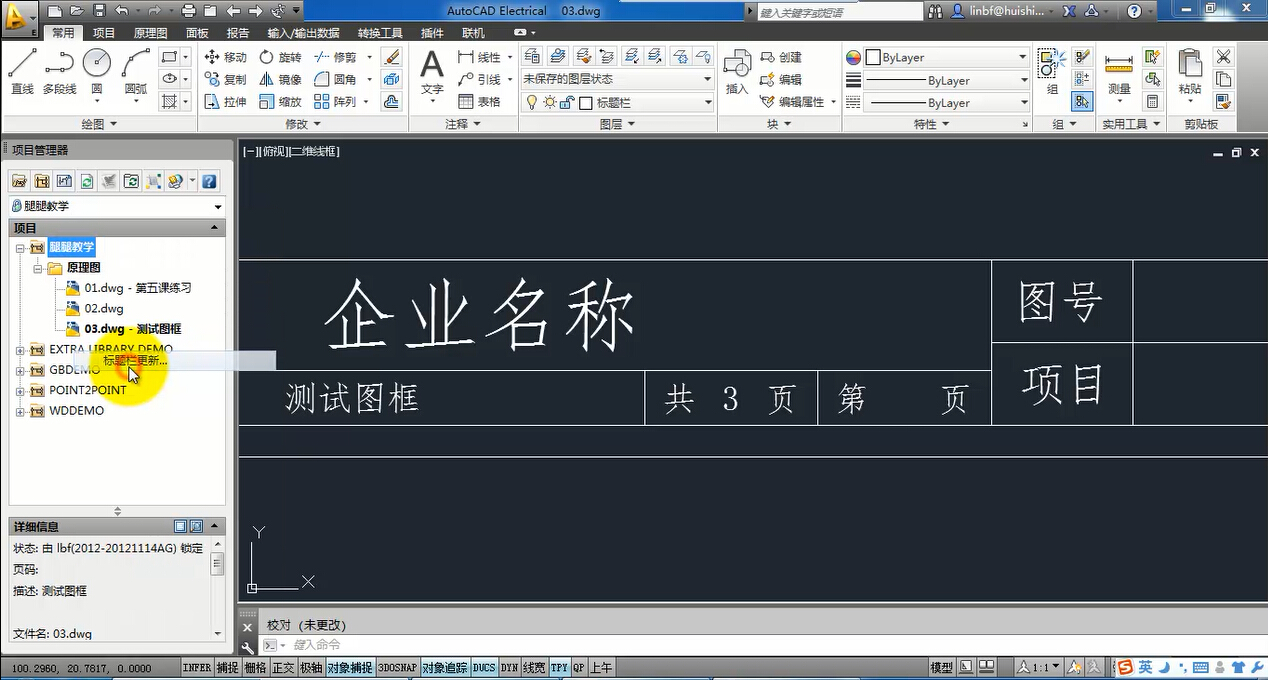Toggle 正交 (Ortho) mode in status bar
The height and width of the screenshot is (680, 1268).
click(283, 668)
